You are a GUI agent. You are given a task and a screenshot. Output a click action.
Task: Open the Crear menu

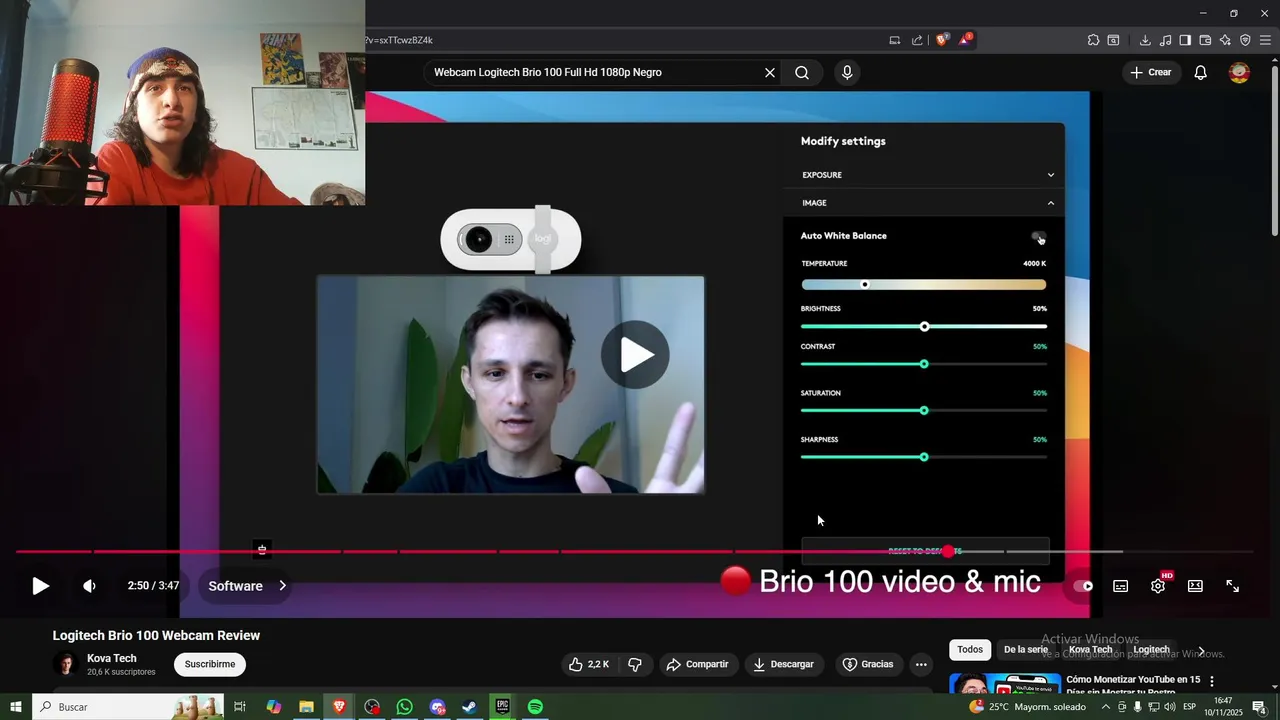point(1150,72)
